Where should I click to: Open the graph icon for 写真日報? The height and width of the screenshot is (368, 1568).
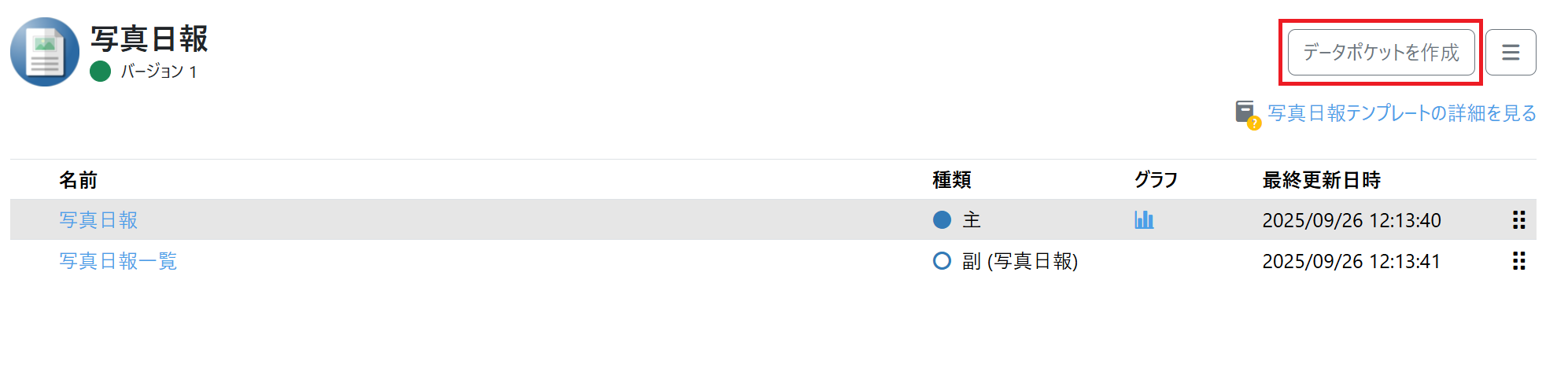pos(1144,219)
